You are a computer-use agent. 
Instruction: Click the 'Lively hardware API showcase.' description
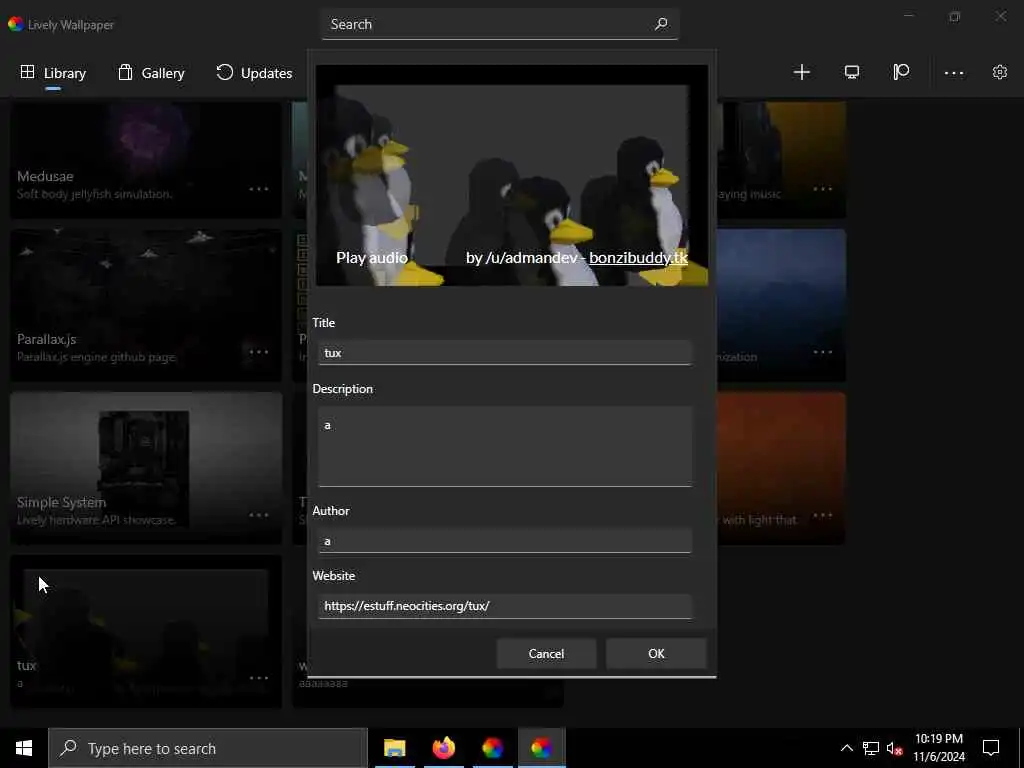pos(96,520)
